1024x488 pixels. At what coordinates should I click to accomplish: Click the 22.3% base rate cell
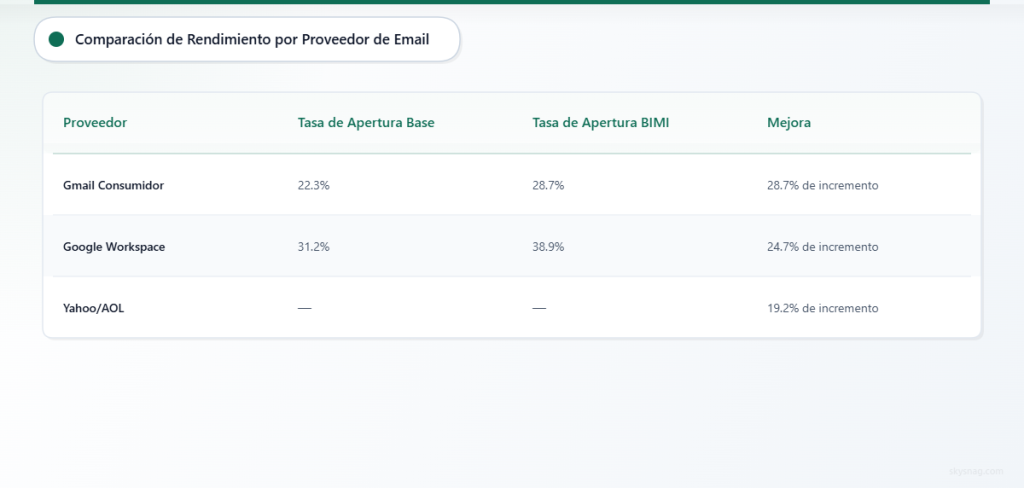pos(313,186)
